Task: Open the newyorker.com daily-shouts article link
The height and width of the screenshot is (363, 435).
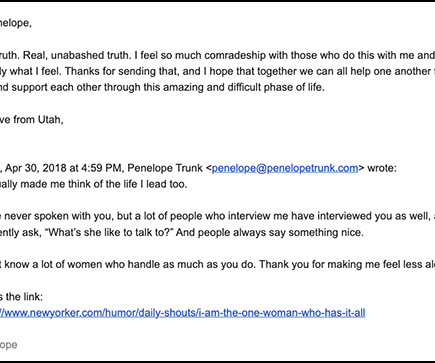Action: pos(182,313)
